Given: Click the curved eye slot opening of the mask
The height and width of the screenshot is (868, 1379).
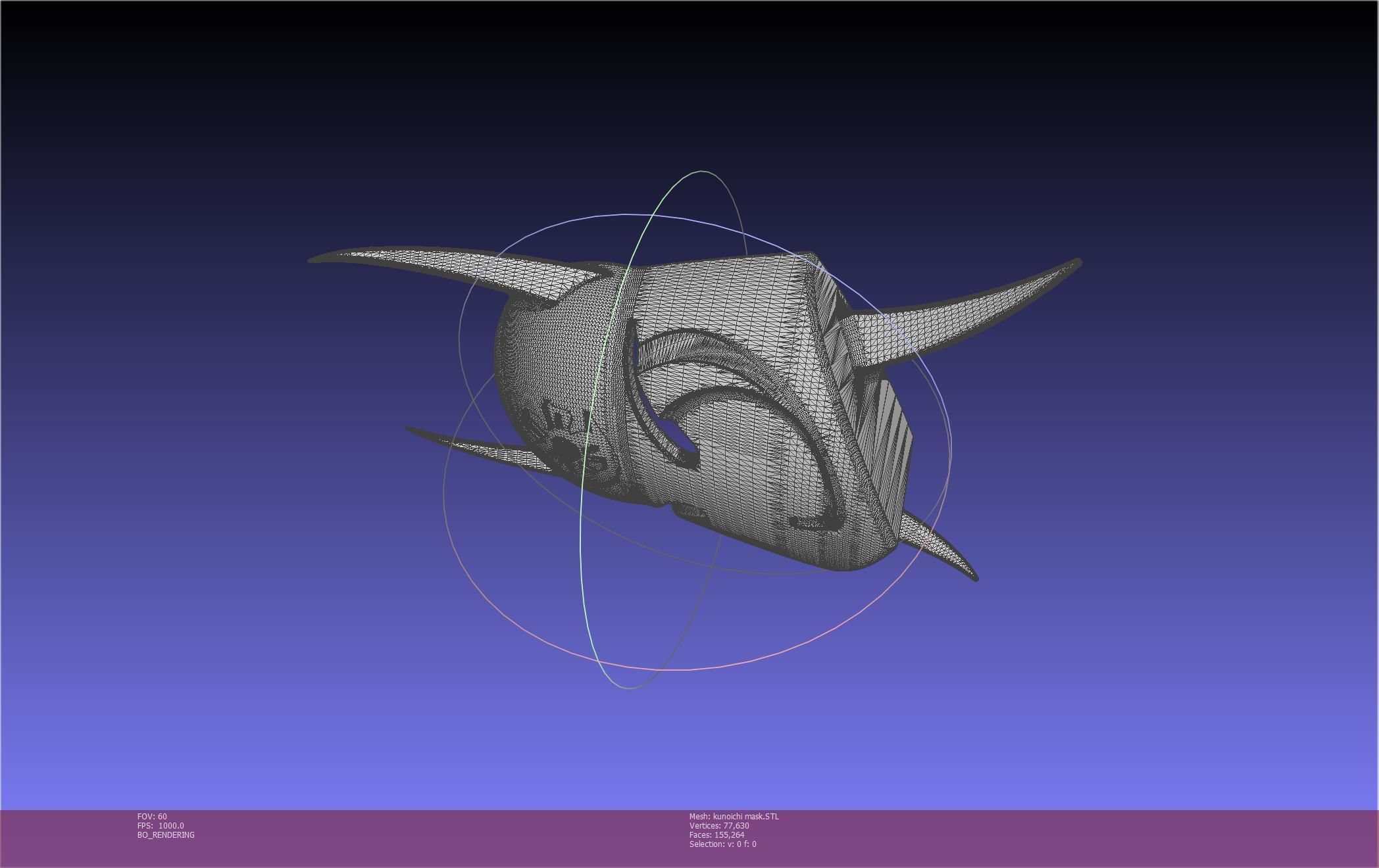Looking at the screenshot, I should click(x=674, y=433).
